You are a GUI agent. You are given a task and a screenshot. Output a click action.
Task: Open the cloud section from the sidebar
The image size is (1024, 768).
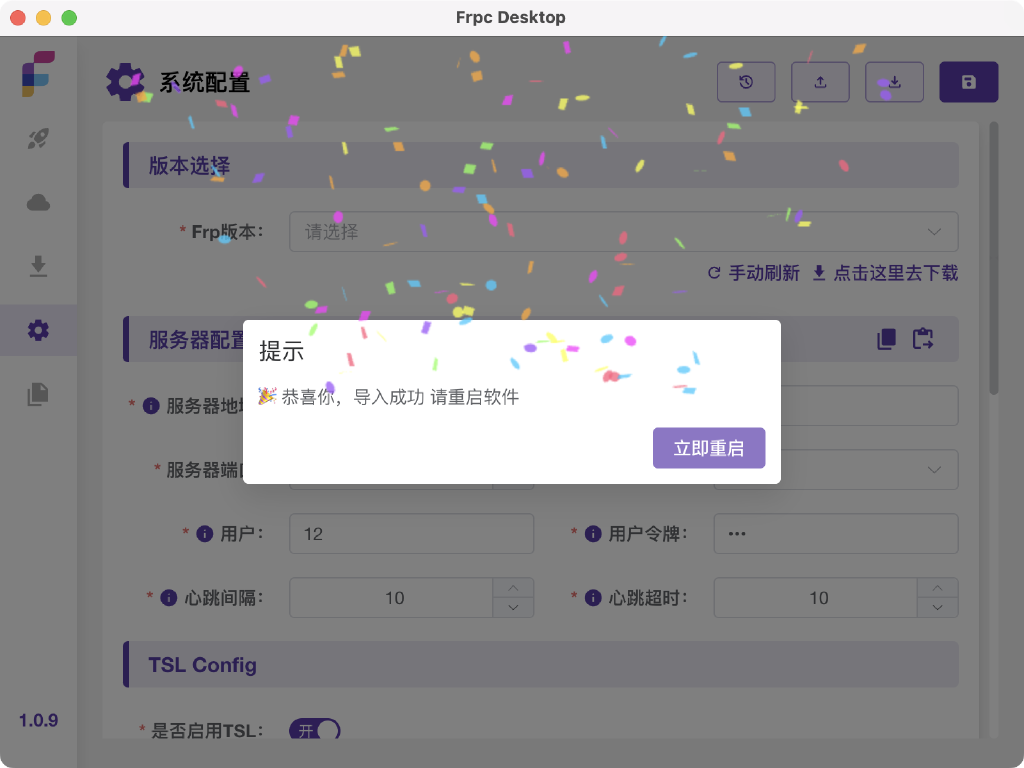coord(38,202)
